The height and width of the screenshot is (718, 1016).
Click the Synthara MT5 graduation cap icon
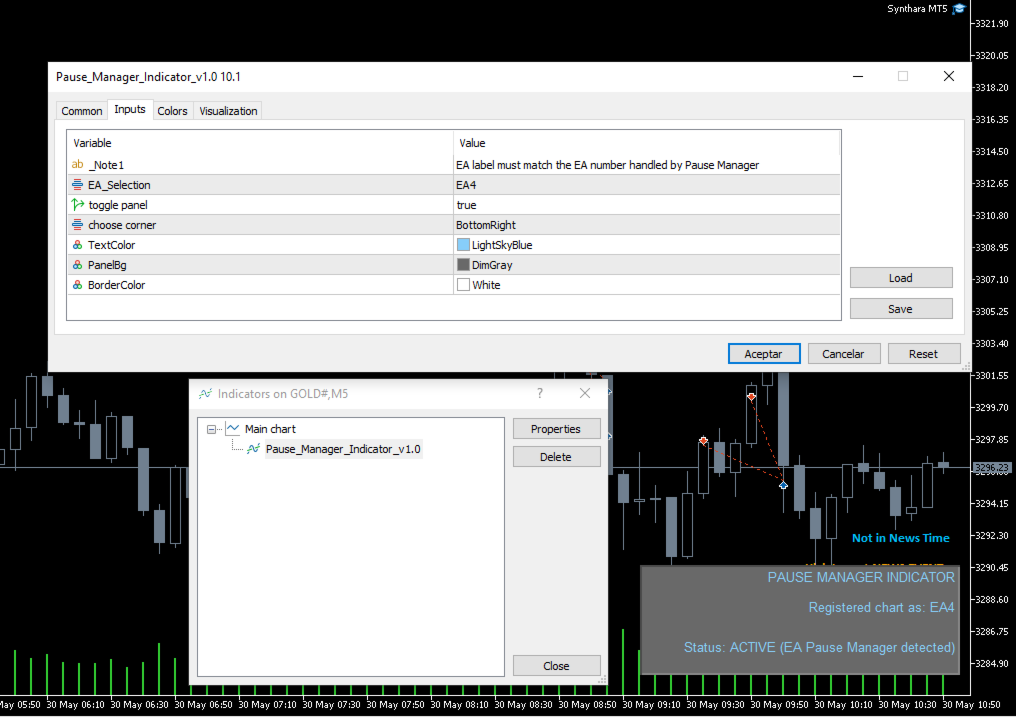tap(959, 8)
